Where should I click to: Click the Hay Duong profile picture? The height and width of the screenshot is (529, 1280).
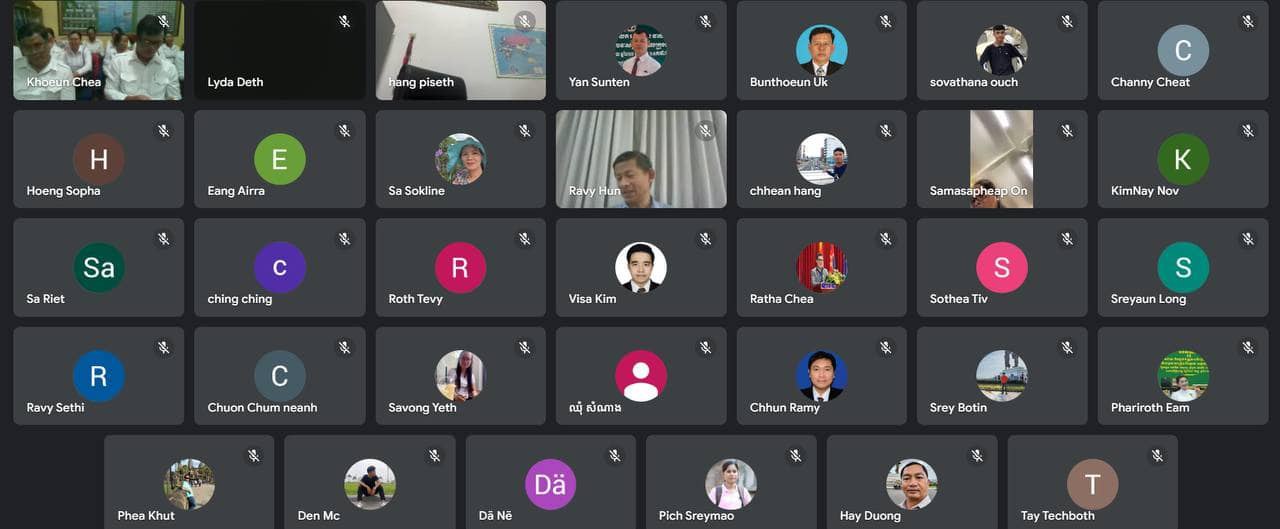click(912, 484)
